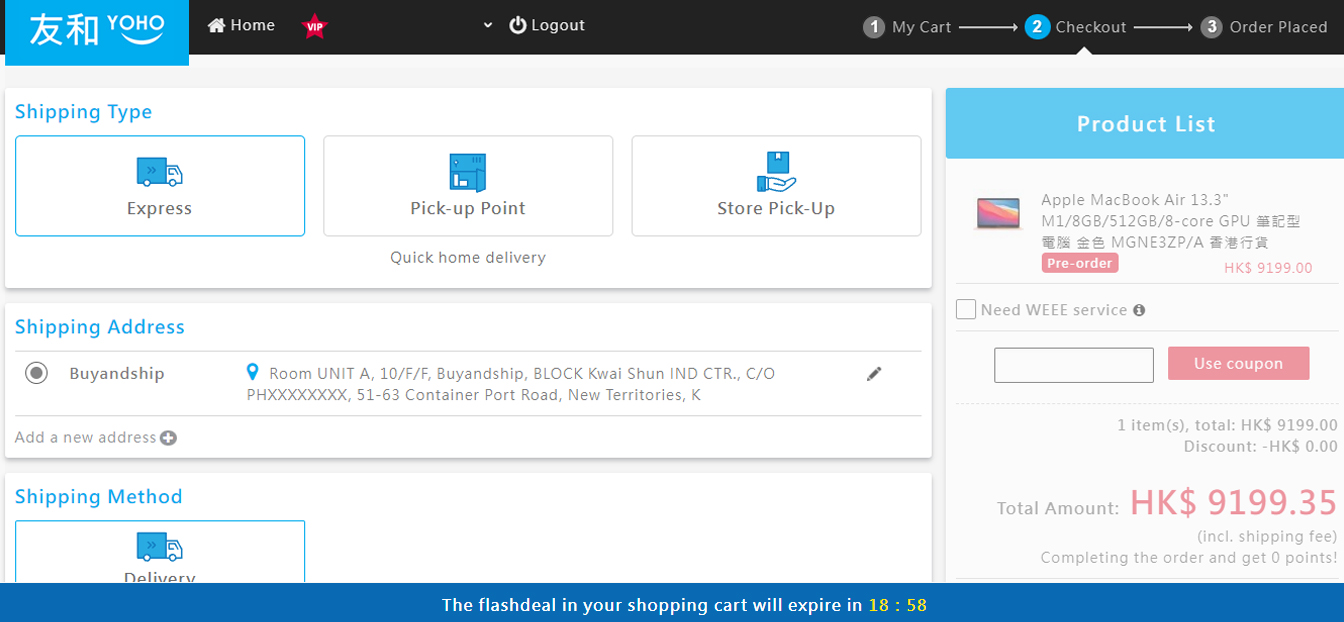Click the Pre-order badge
Image resolution: width=1344 pixels, height=622 pixels.
click(x=1080, y=263)
